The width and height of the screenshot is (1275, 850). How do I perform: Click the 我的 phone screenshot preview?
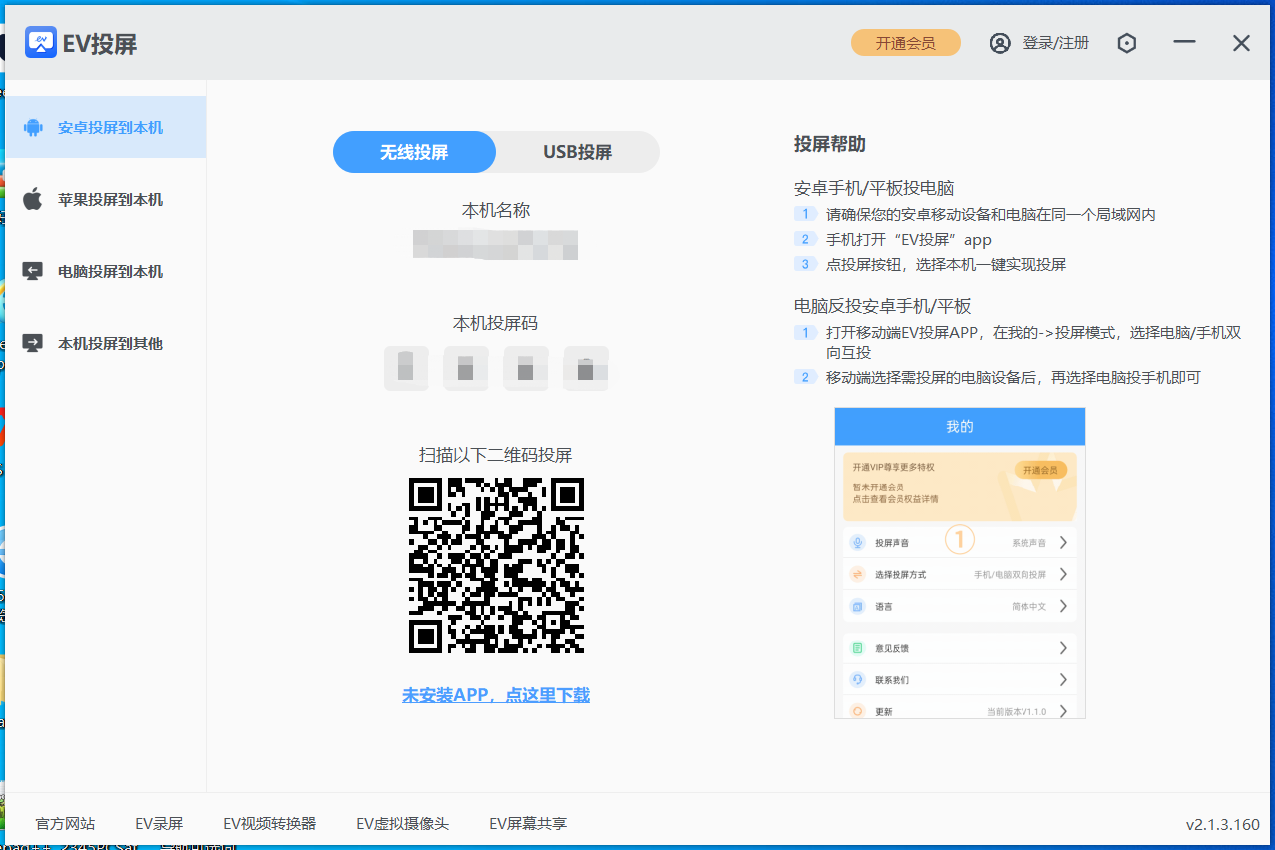[960, 562]
